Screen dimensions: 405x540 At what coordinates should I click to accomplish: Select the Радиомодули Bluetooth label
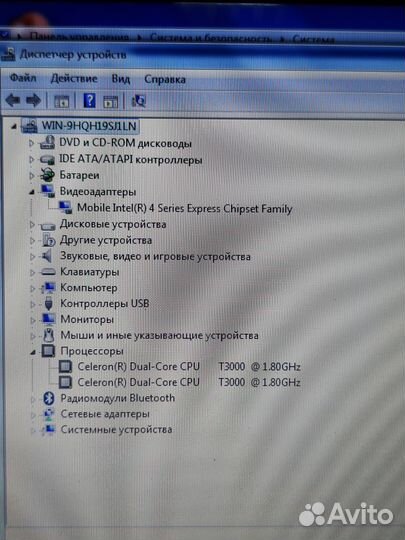pyautogui.click(x=117, y=398)
